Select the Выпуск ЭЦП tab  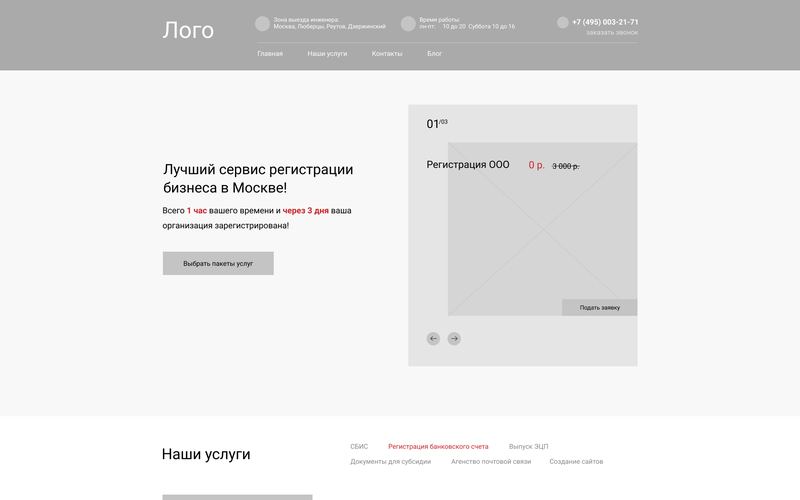(x=529, y=446)
